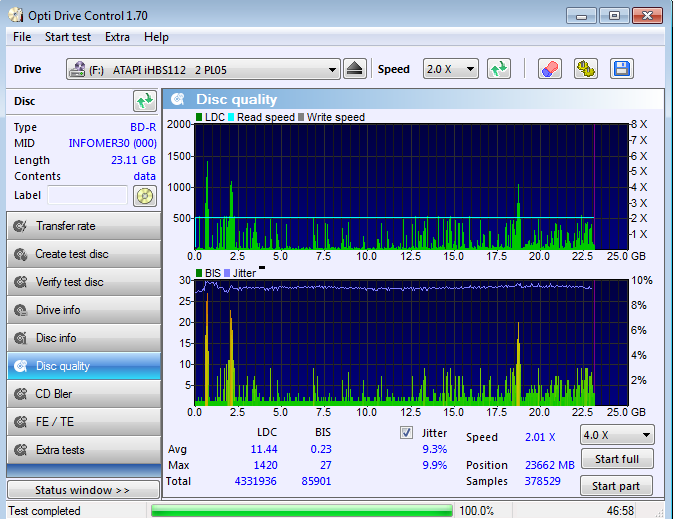The width and height of the screenshot is (675, 519).
Task: Click the BIS max value 27
Action: (326, 465)
